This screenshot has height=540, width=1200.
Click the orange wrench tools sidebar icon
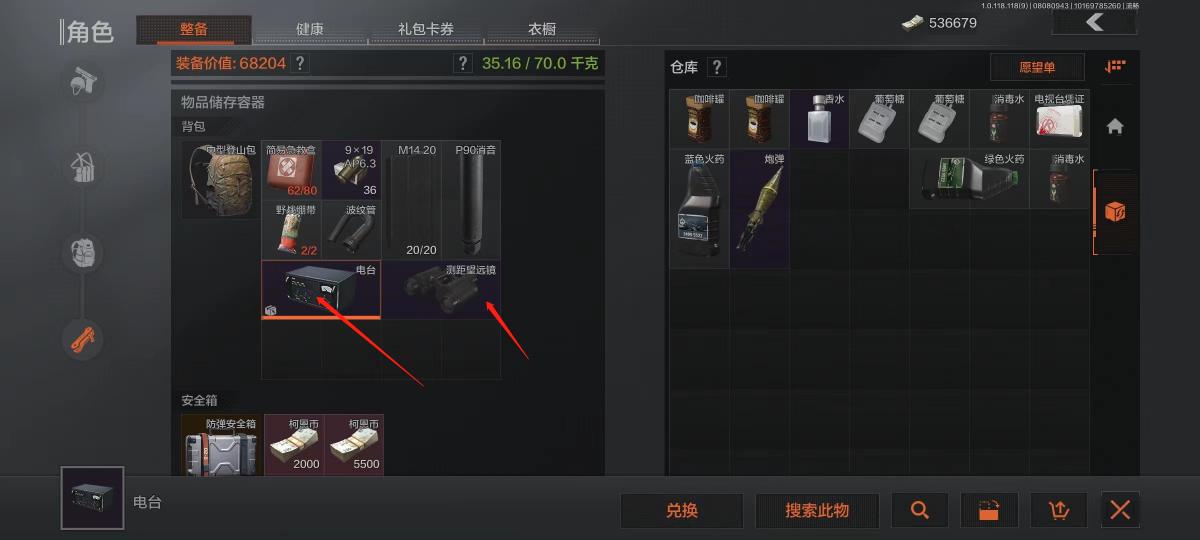point(83,340)
